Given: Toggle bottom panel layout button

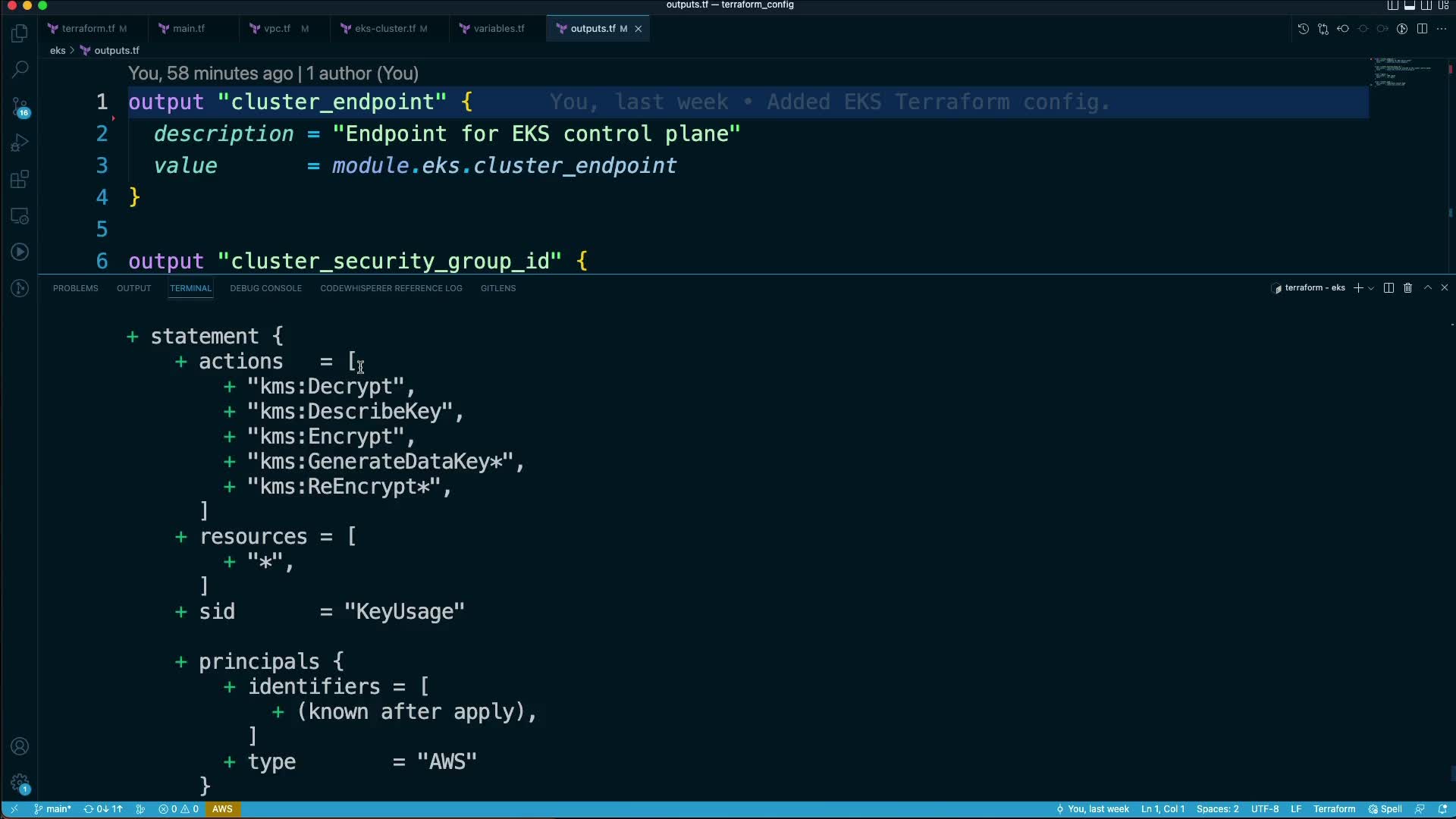Looking at the screenshot, I should pos(1410,5).
